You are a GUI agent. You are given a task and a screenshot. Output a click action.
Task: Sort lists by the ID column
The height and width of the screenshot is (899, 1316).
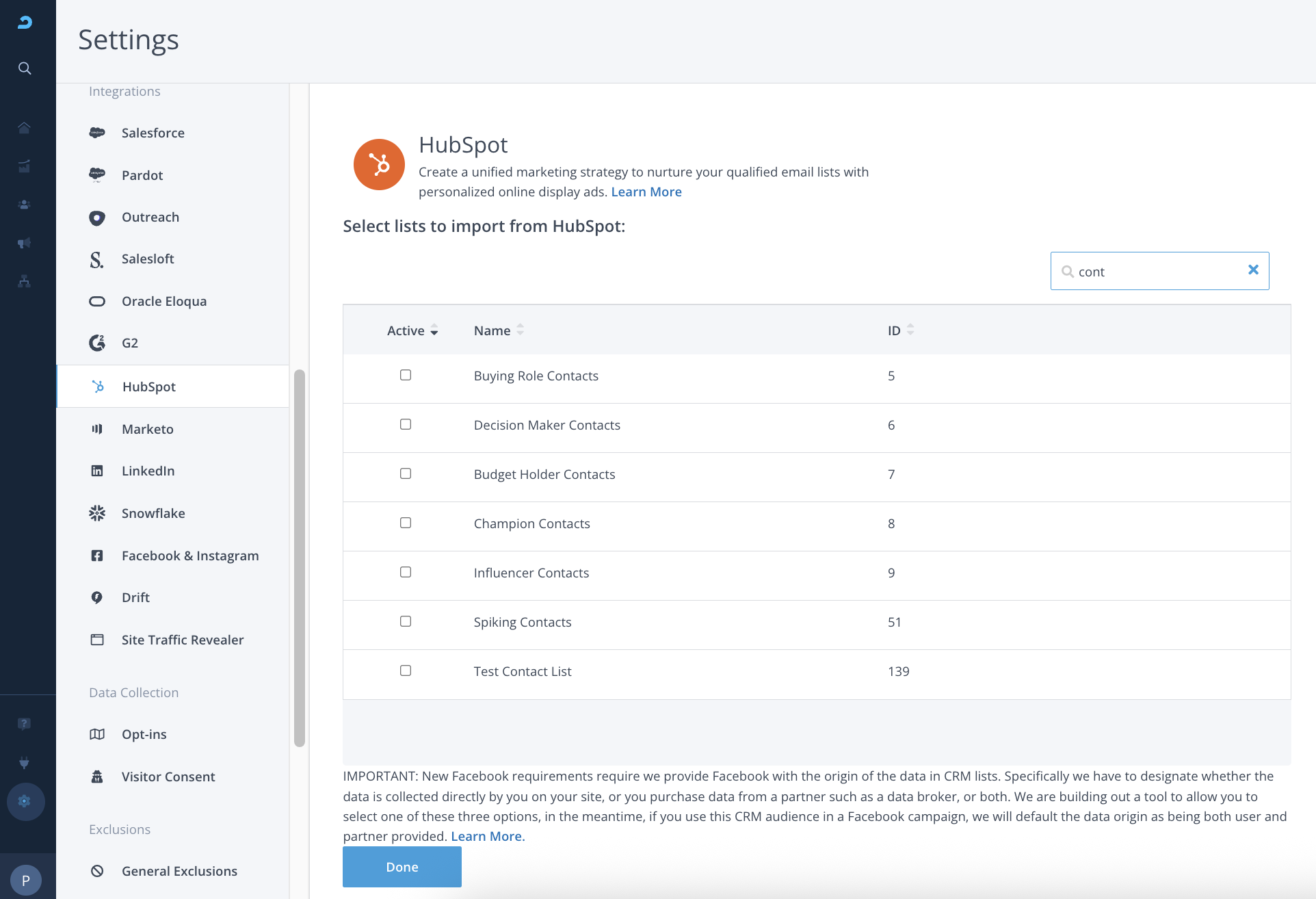point(910,330)
